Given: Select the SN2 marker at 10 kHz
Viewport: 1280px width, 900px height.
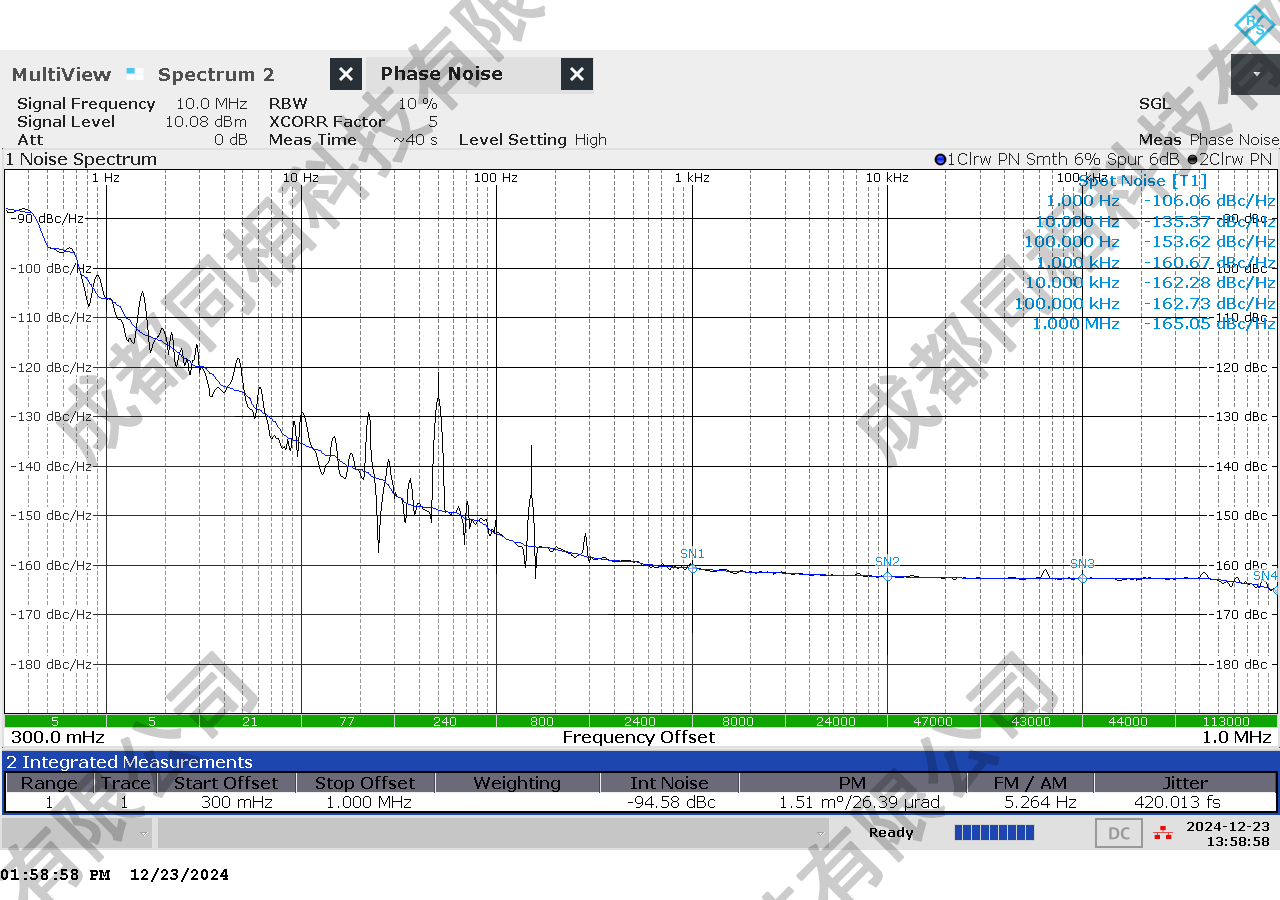Looking at the screenshot, I should click(x=887, y=576).
